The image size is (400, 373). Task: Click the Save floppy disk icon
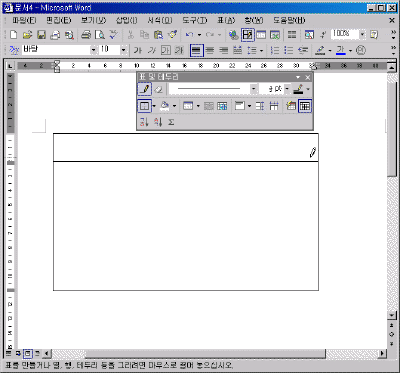[41, 35]
